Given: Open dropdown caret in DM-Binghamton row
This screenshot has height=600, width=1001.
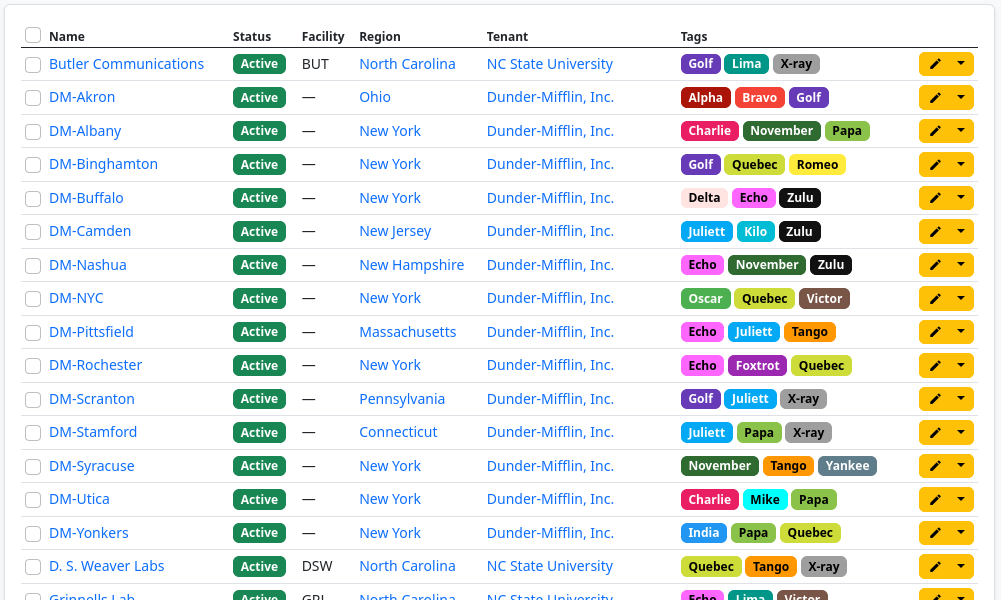Looking at the screenshot, I should (x=961, y=165).
